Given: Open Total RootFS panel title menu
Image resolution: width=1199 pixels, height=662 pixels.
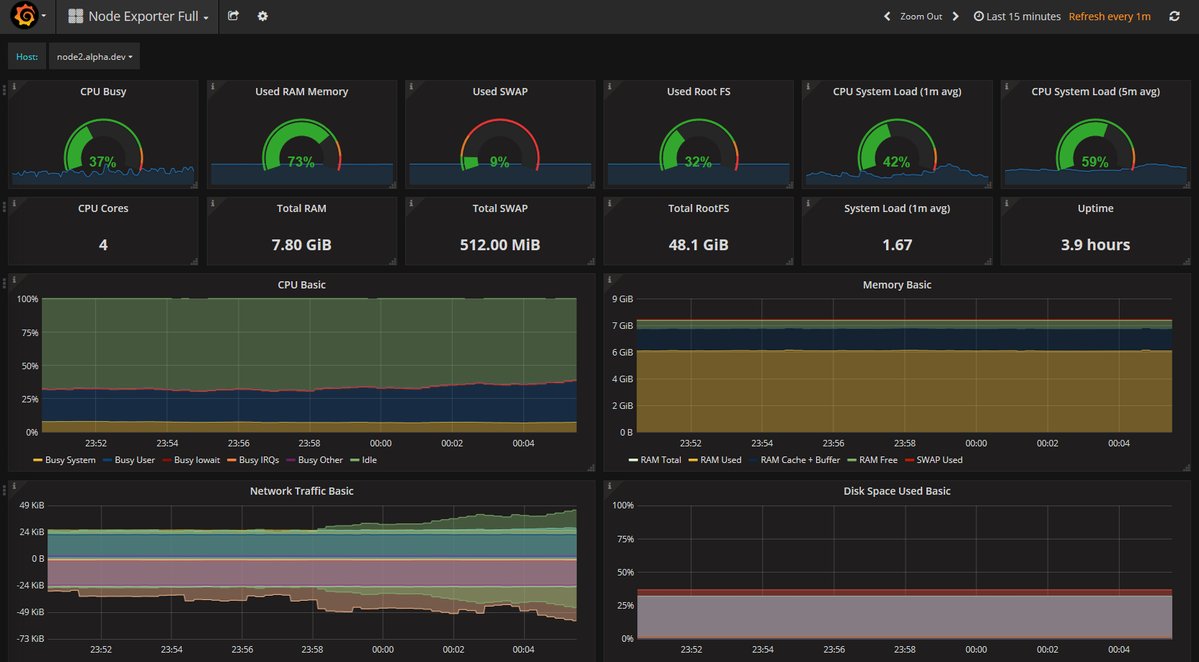Looking at the screenshot, I should pyautogui.click(x=698, y=209).
